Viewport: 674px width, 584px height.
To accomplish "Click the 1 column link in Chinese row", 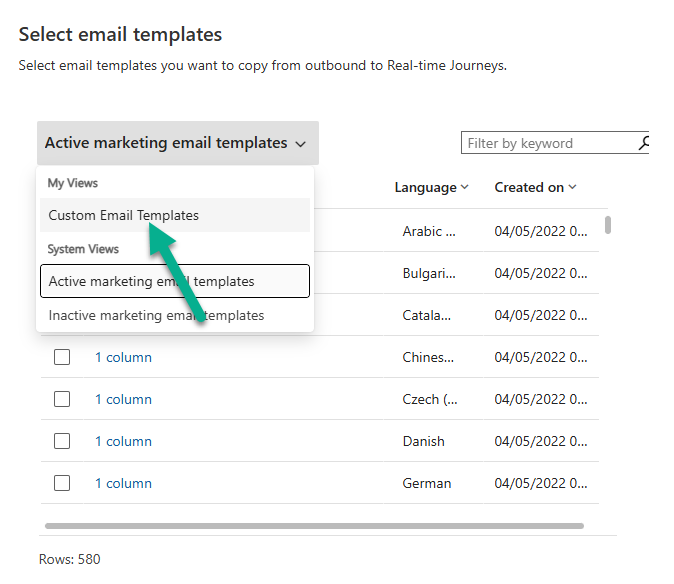I will coord(123,357).
